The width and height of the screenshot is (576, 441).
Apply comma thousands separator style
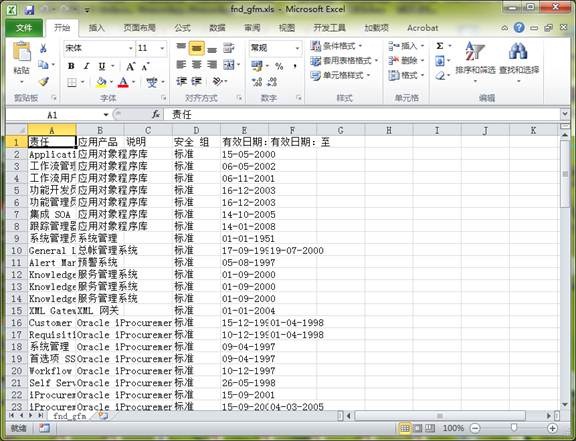click(x=295, y=67)
